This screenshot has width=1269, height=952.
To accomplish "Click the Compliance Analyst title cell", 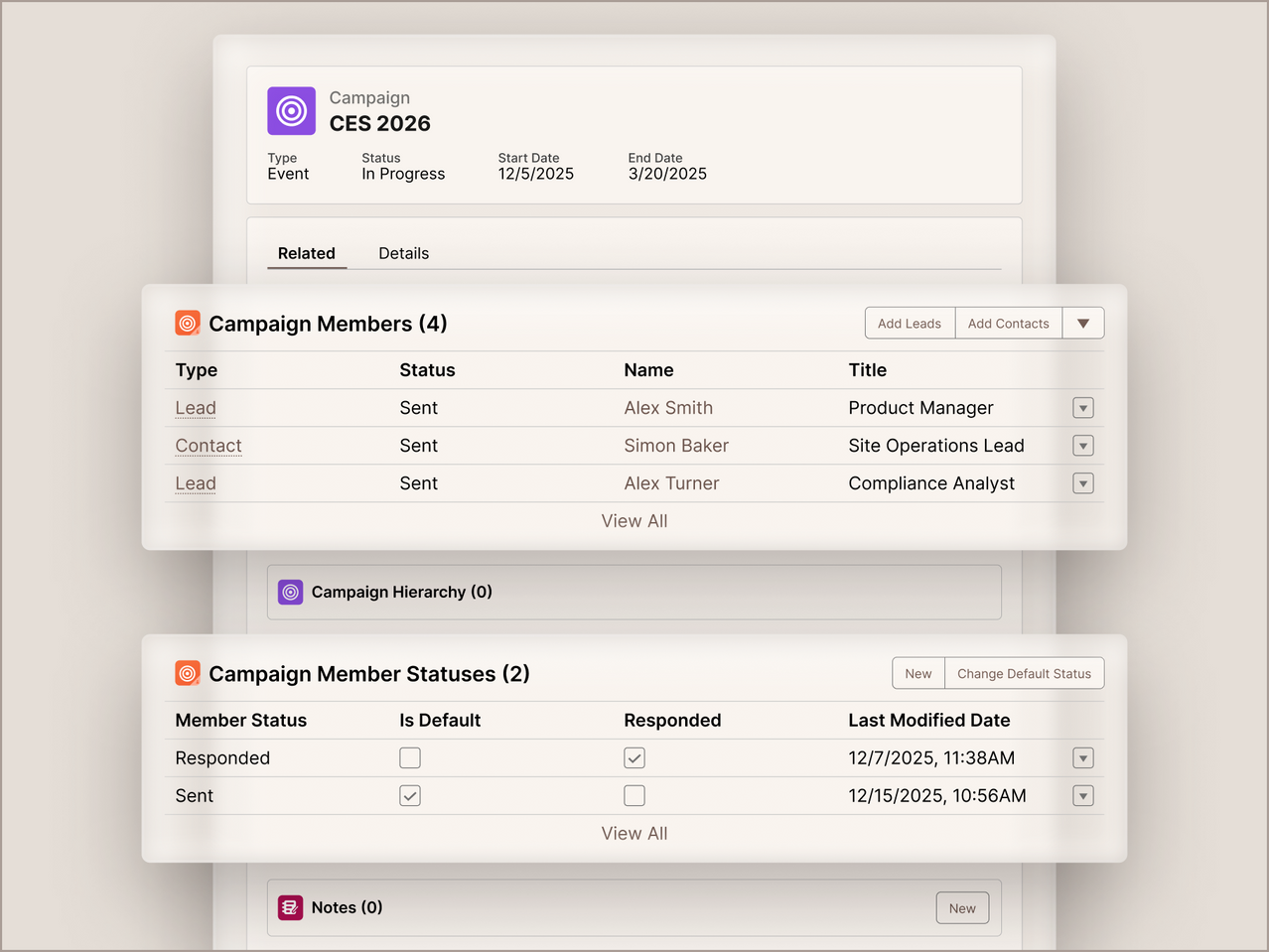I will point(931,483).
